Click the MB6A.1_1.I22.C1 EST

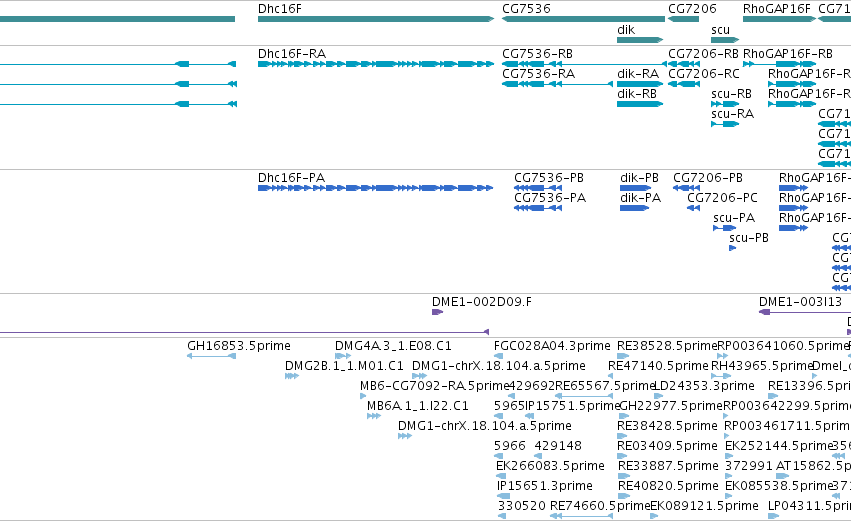374,416
